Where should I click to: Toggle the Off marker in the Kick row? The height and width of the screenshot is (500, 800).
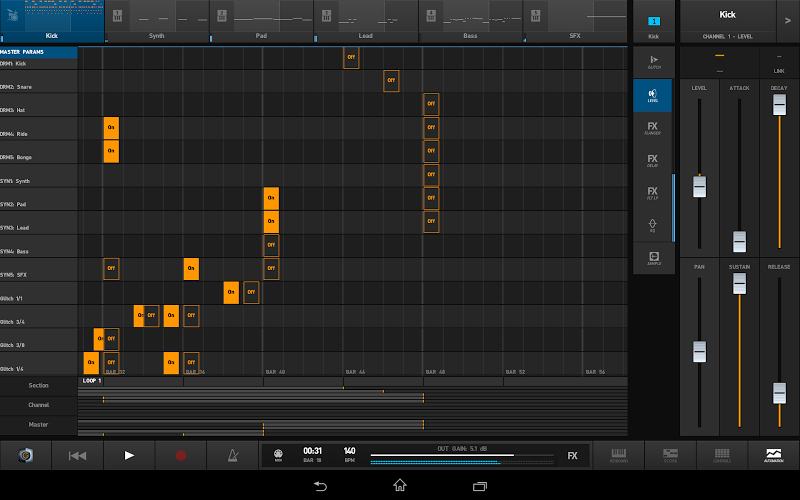(351, 57)
